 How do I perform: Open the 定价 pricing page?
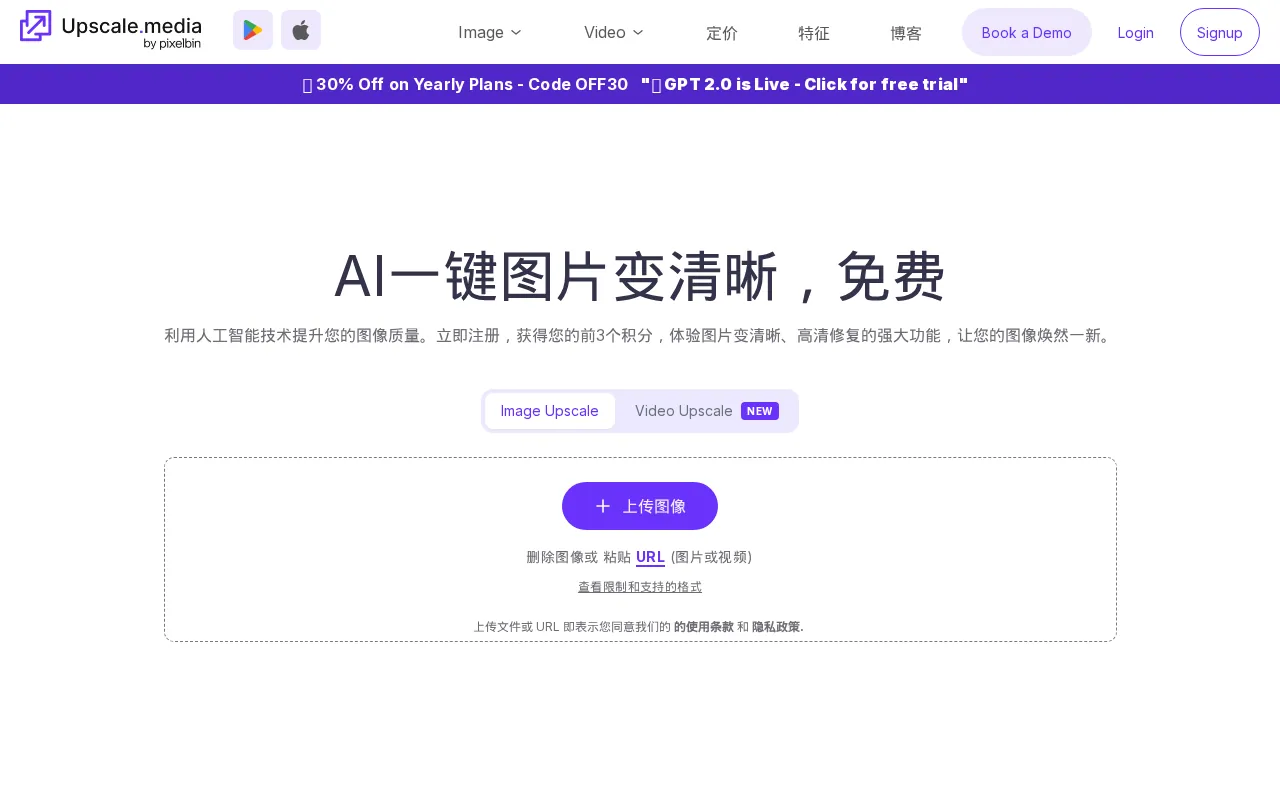tap(722, 33)
